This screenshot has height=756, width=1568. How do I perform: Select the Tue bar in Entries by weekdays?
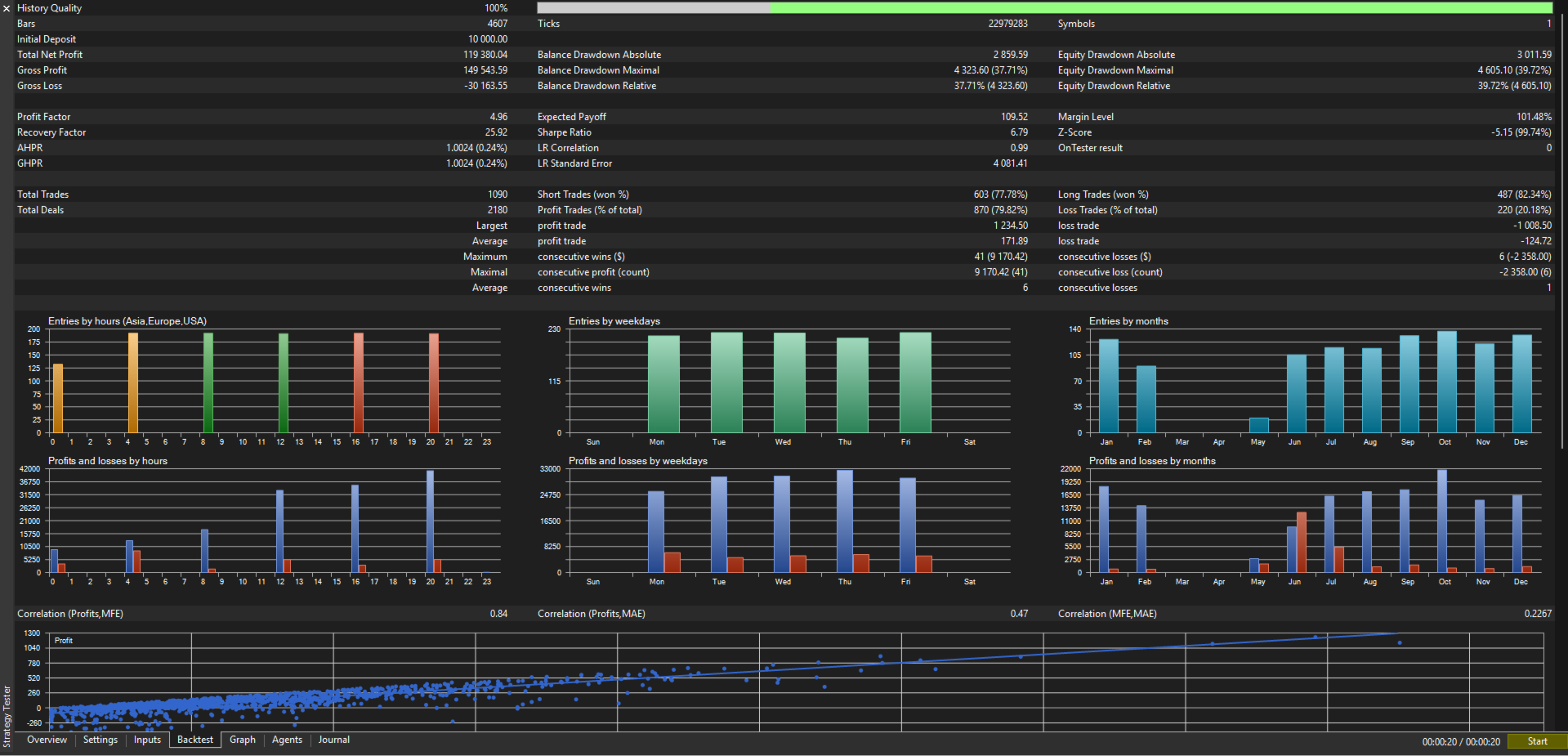tap(726, 382)
